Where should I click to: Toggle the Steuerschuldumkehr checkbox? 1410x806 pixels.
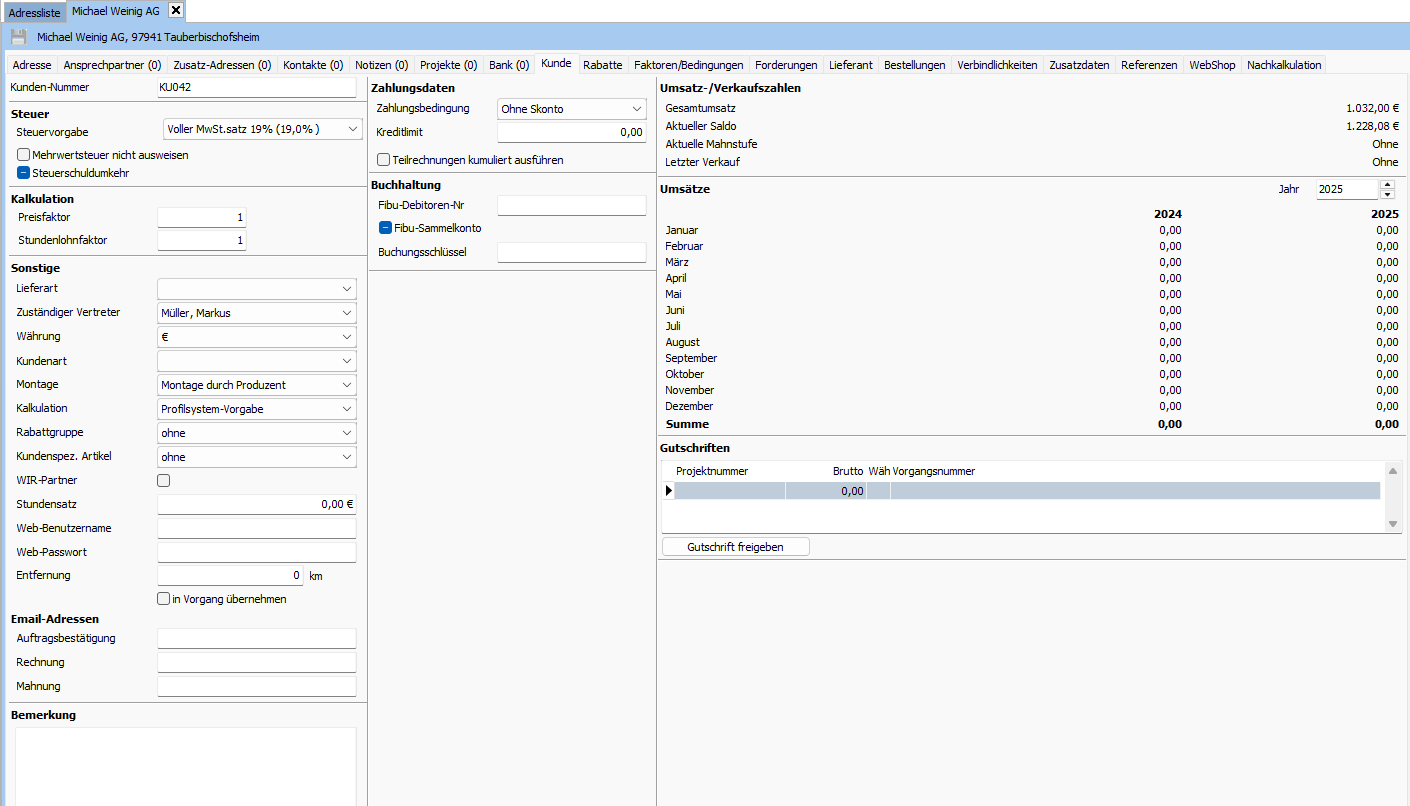click(x=22, y=174)
